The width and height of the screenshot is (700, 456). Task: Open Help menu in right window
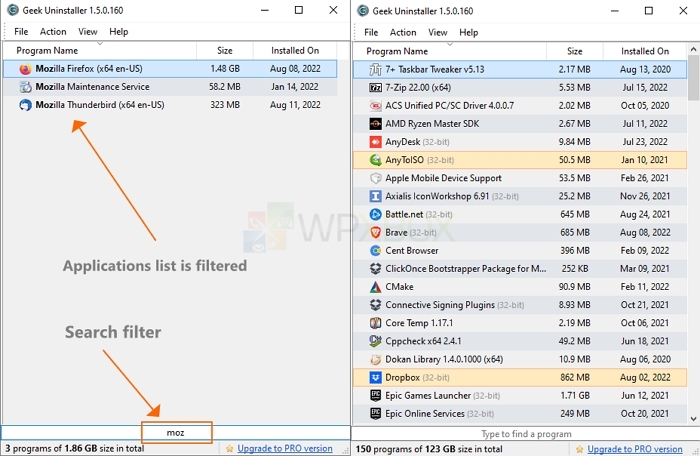pos(469,33)
